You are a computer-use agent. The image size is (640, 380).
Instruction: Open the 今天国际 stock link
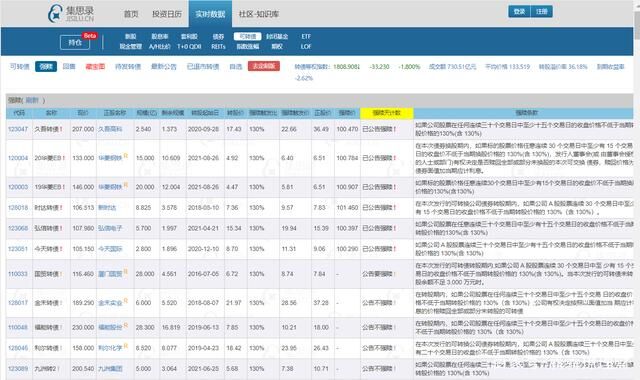[110, 249]
